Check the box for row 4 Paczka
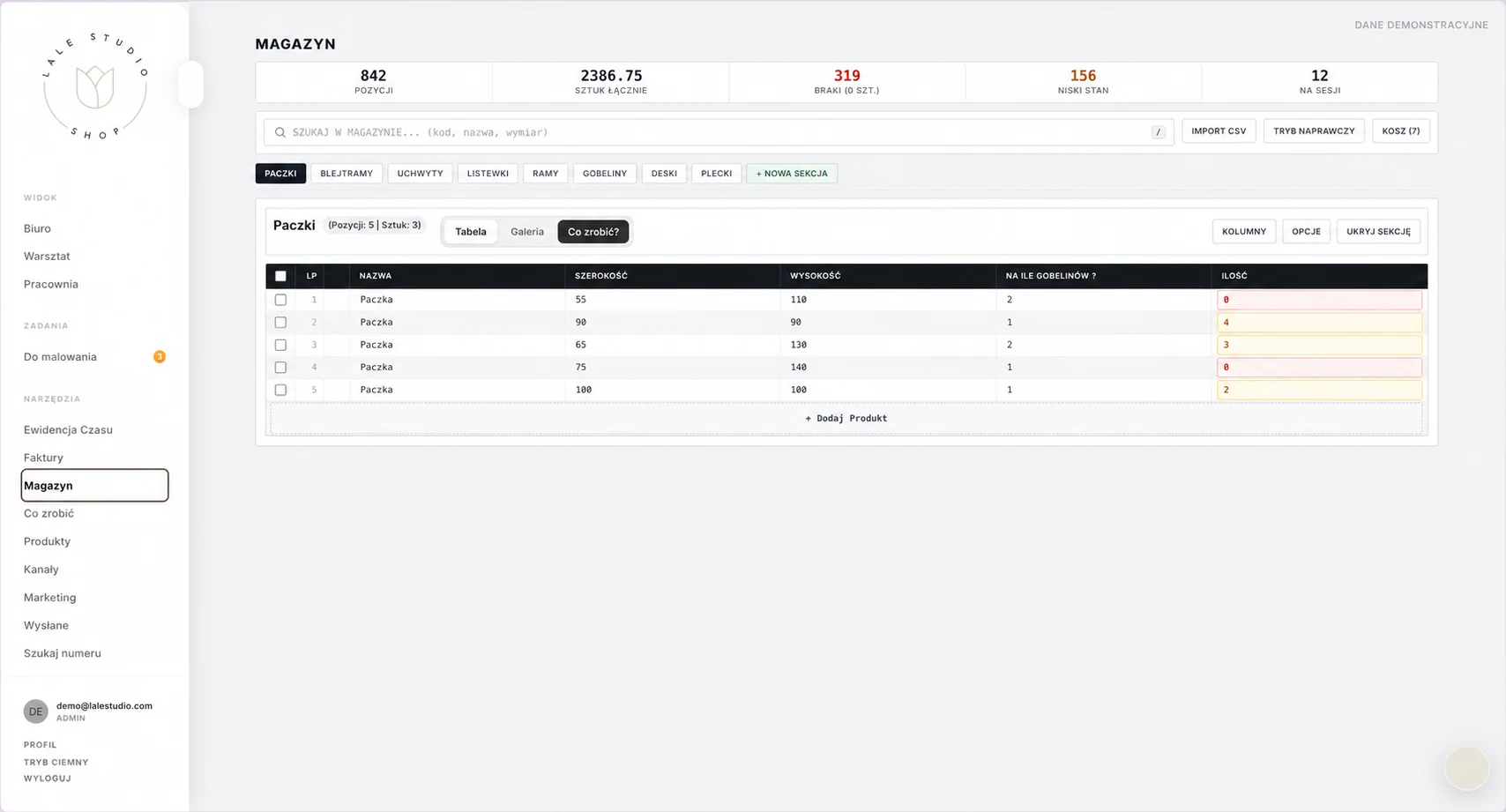This screenshot has height=812, width=1506. [280, 368]
